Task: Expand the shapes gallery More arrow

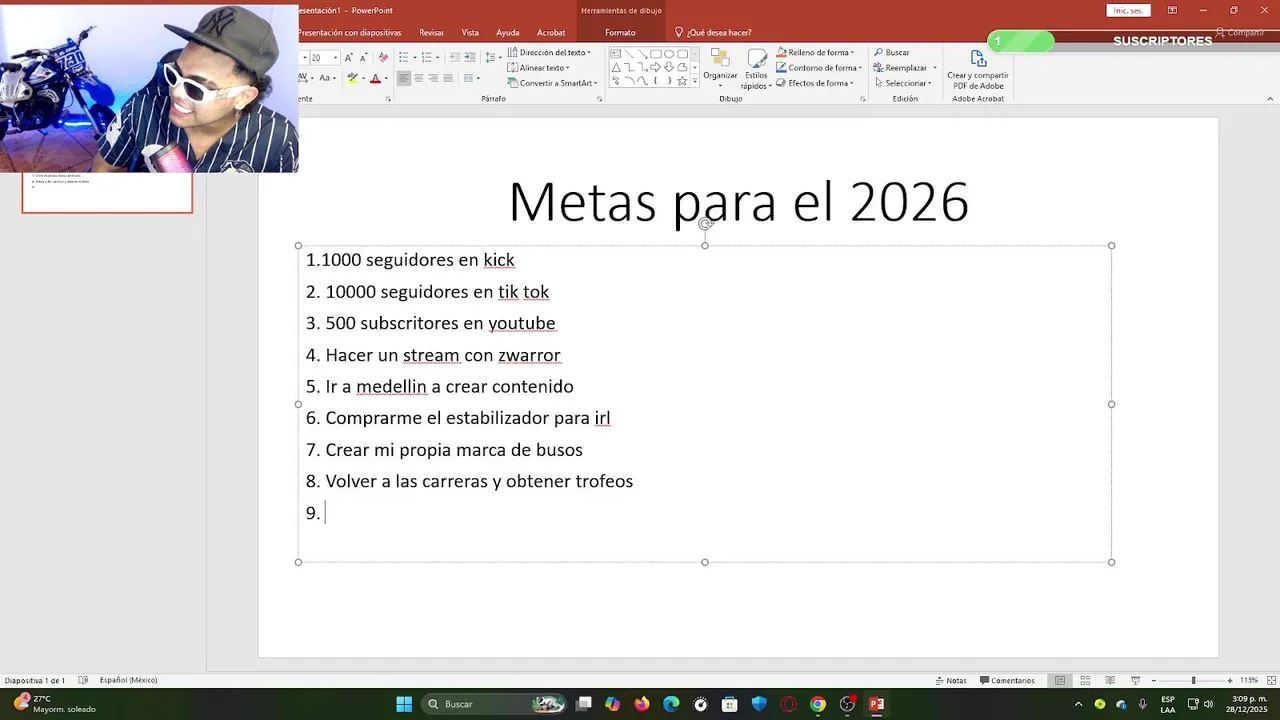Action: 695,81
